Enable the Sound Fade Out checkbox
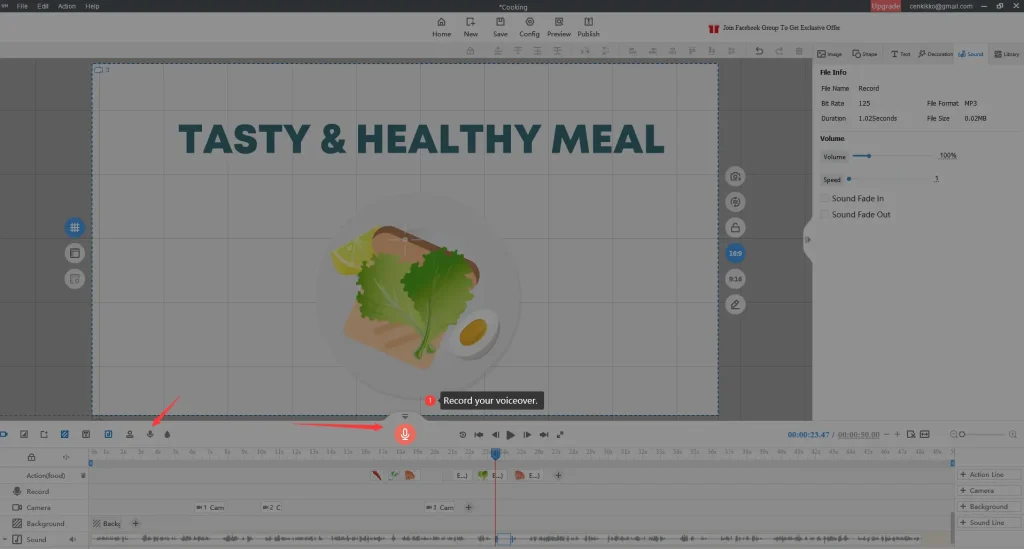 click(824, 215)
